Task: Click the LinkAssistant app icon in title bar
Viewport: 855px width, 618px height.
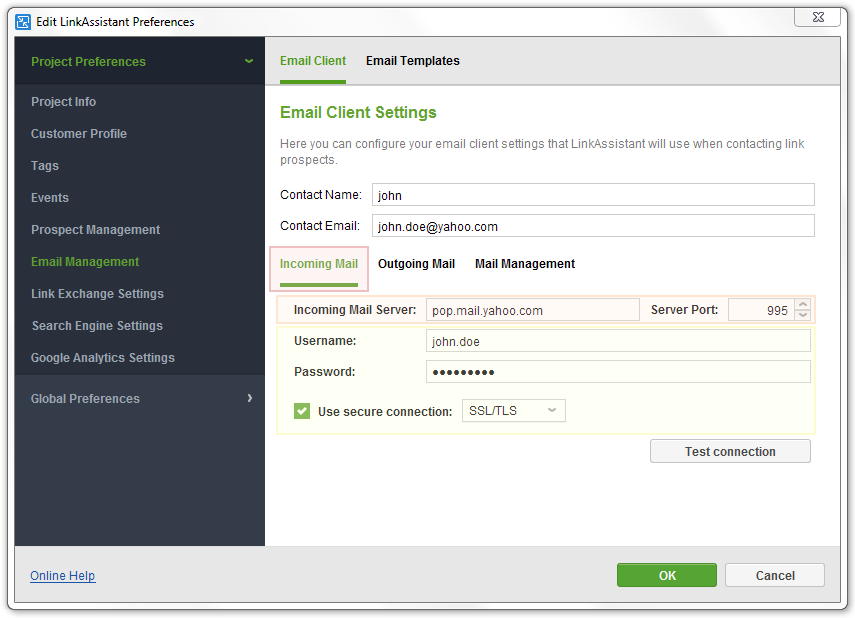Action: [x=23, y=22]
